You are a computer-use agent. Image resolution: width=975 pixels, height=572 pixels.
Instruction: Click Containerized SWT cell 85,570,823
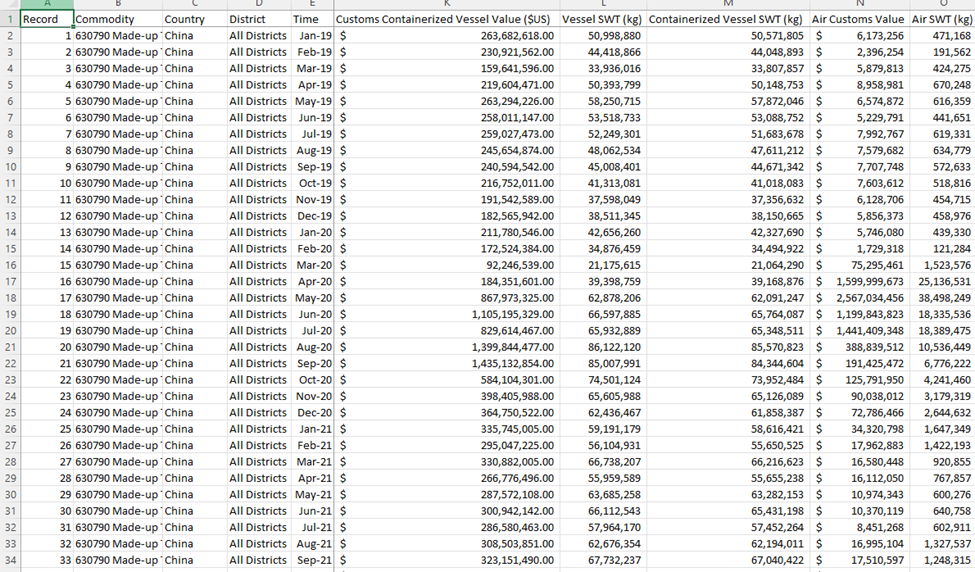coord(728,347)
